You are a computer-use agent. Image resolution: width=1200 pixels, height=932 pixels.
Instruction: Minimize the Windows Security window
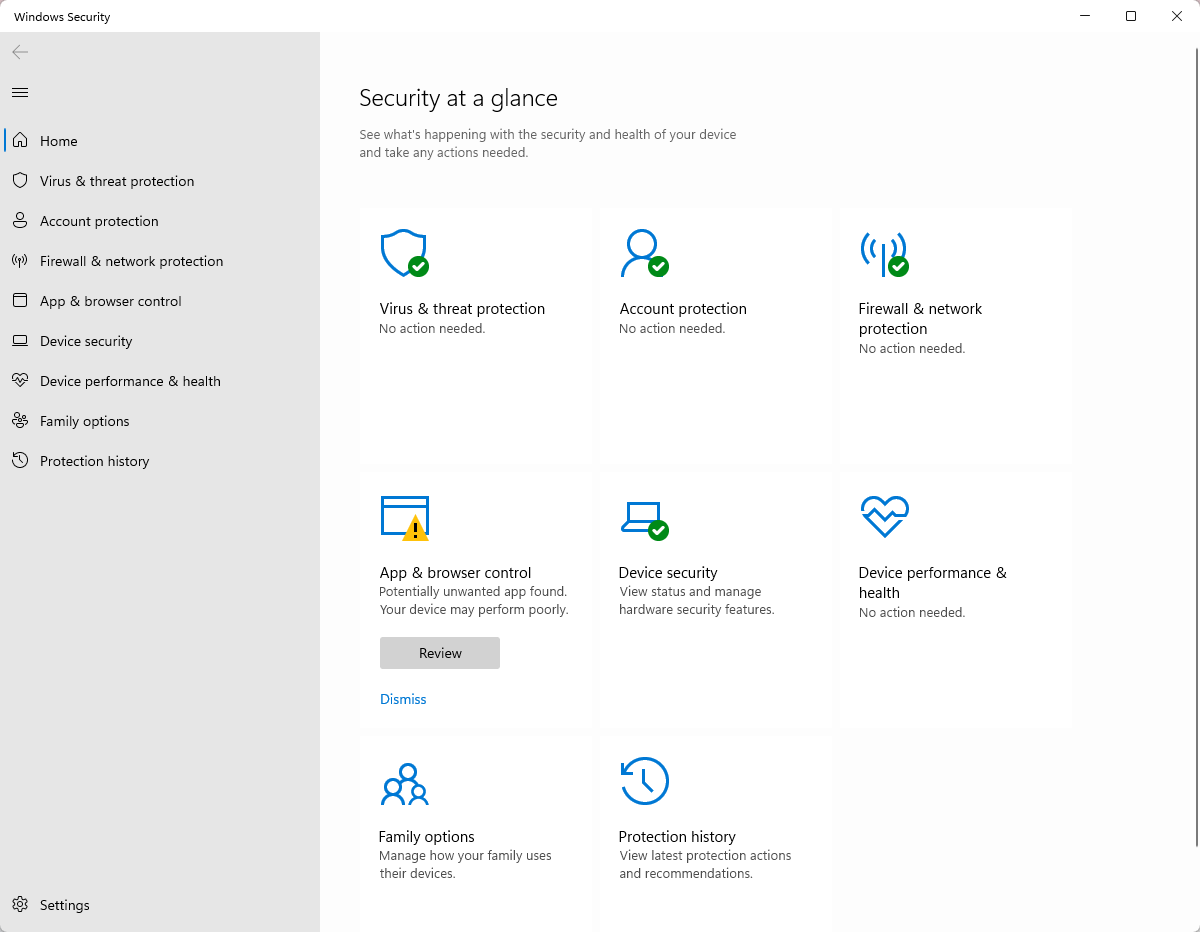1085,16
